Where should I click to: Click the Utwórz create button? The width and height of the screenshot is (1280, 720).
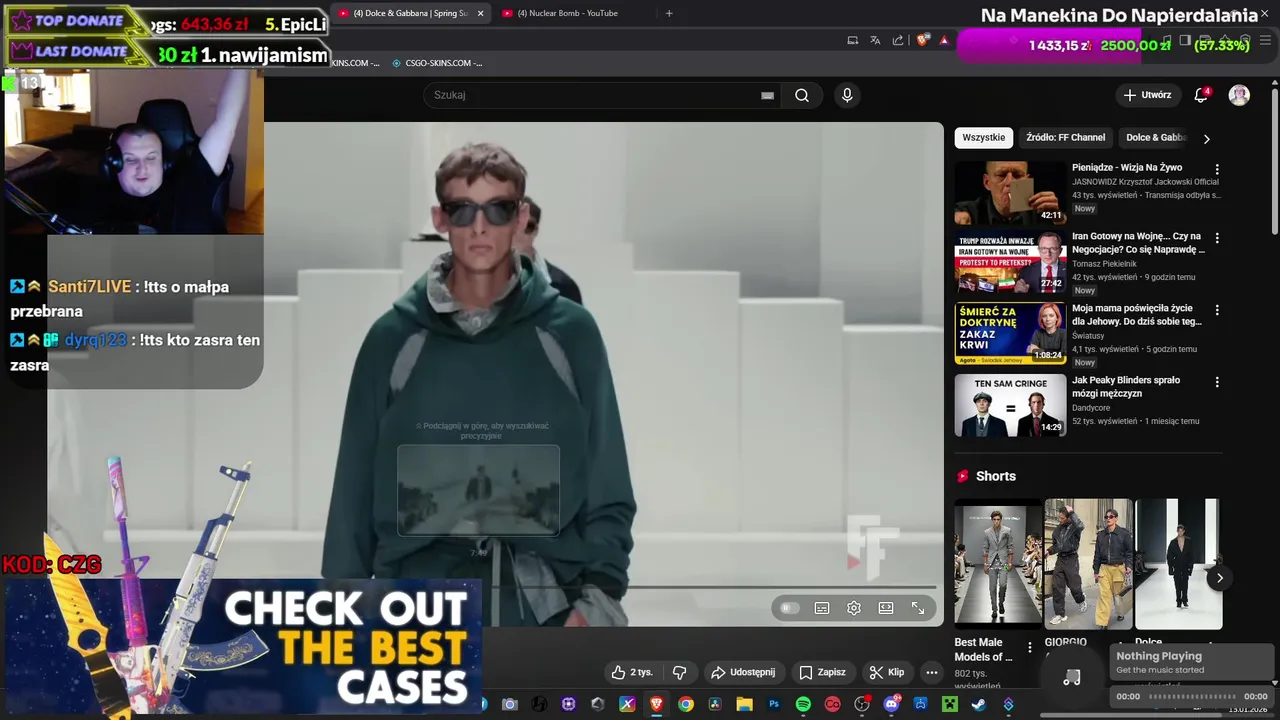click(x=1146, y=95)
